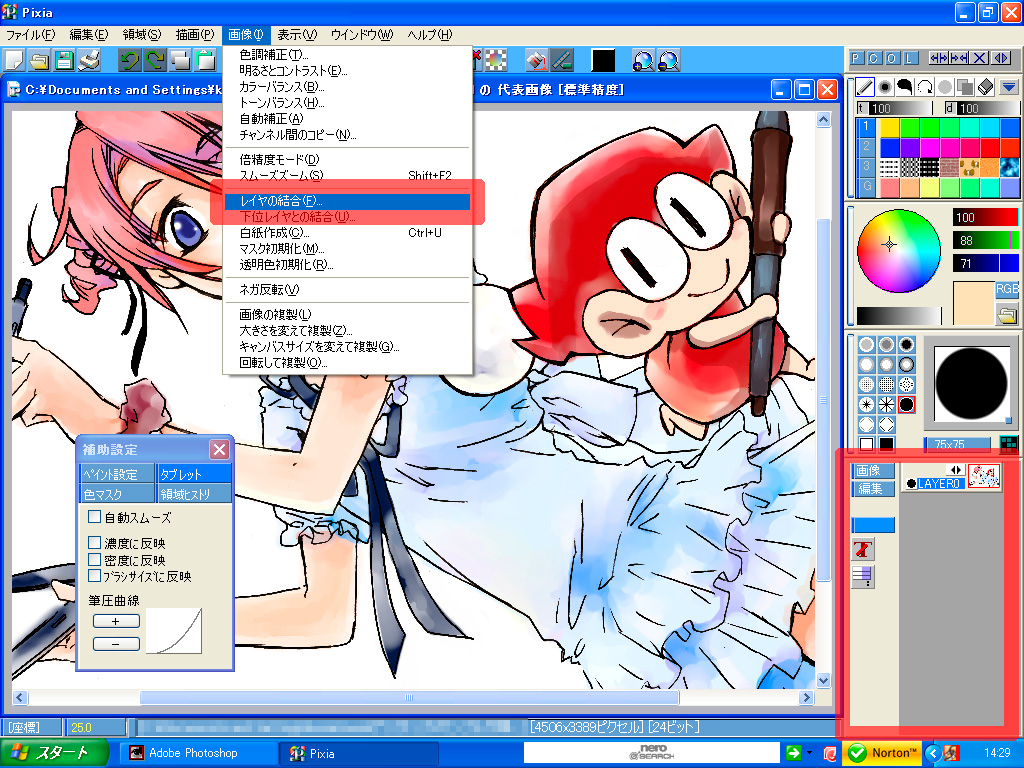Enable the 自動スムーズ checkbox

[95, 517]
